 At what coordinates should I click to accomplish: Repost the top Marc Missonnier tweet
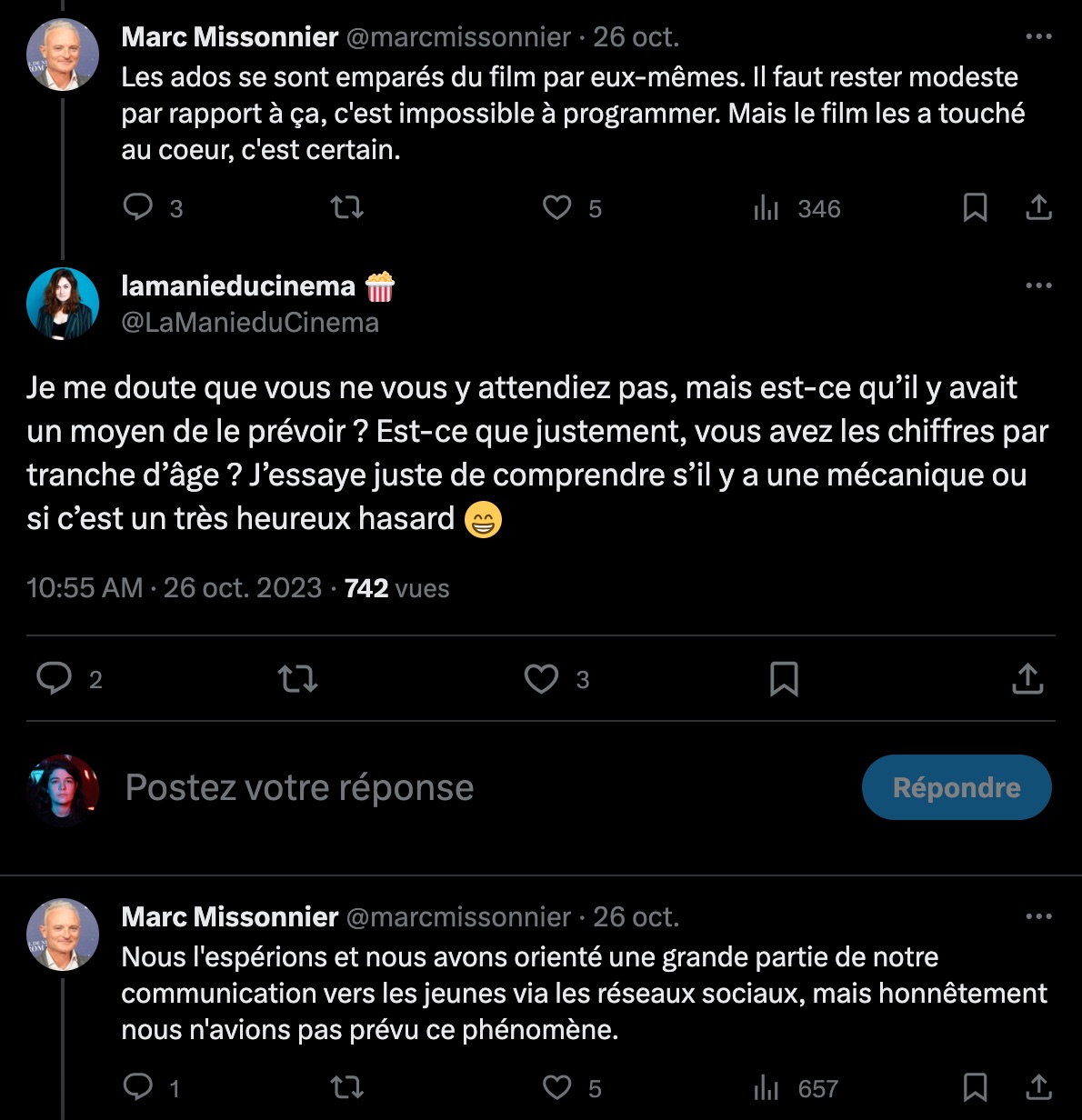(347, 208)
